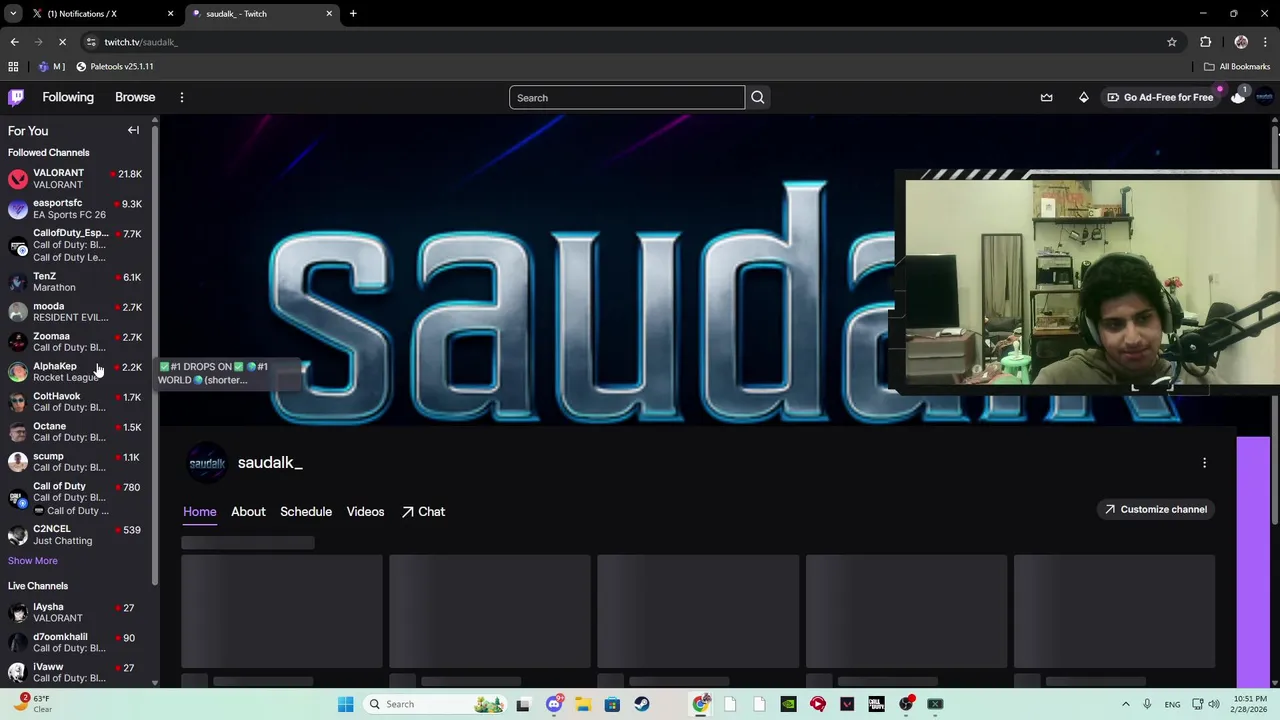Click the taskbar Search box

(x=435, y=704)
